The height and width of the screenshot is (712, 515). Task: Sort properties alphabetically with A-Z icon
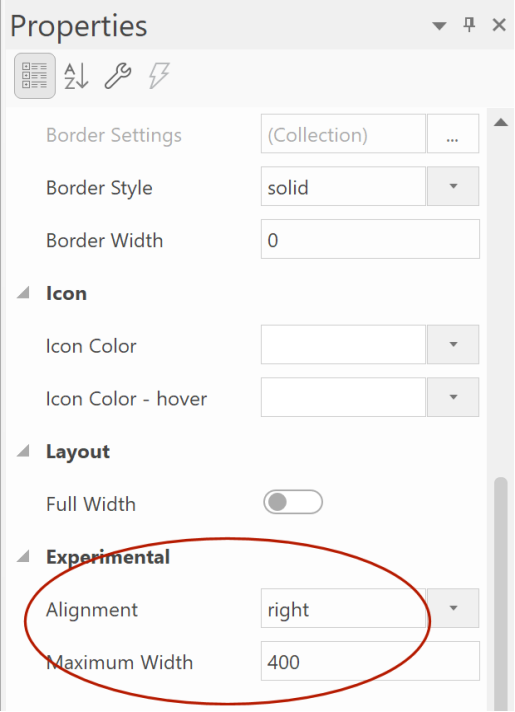tap(76, 76)
